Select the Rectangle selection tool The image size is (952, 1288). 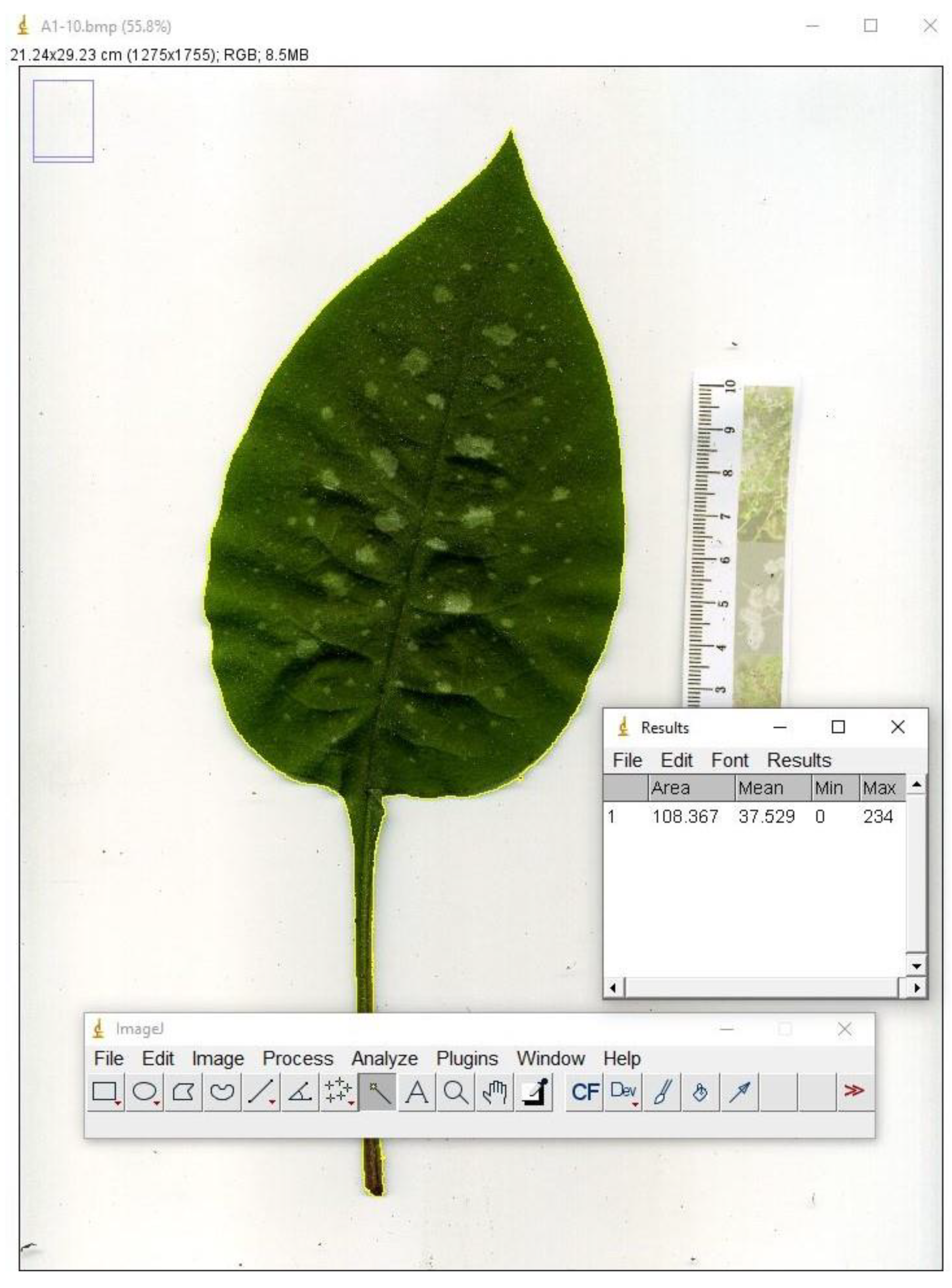click(106, 1092)
